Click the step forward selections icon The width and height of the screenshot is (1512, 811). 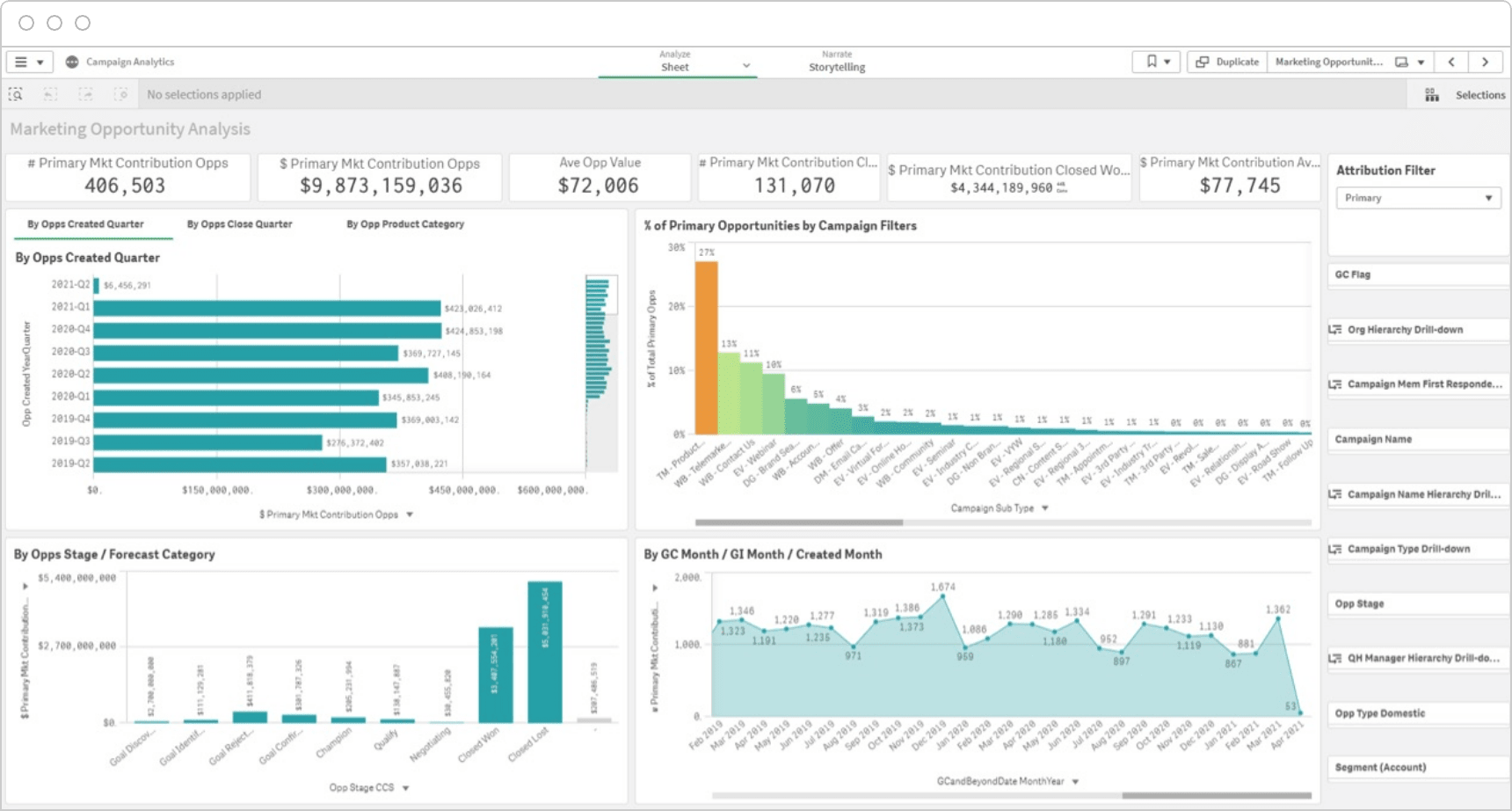(85, 94)
